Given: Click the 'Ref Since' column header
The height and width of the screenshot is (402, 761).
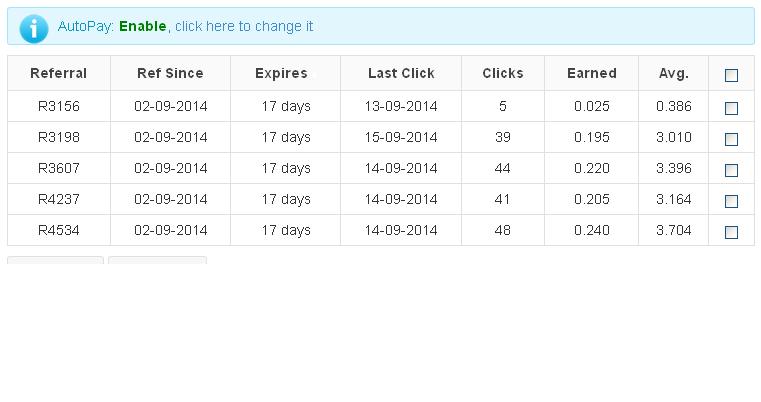Looking at the screenshot, I should click(170, 73).
